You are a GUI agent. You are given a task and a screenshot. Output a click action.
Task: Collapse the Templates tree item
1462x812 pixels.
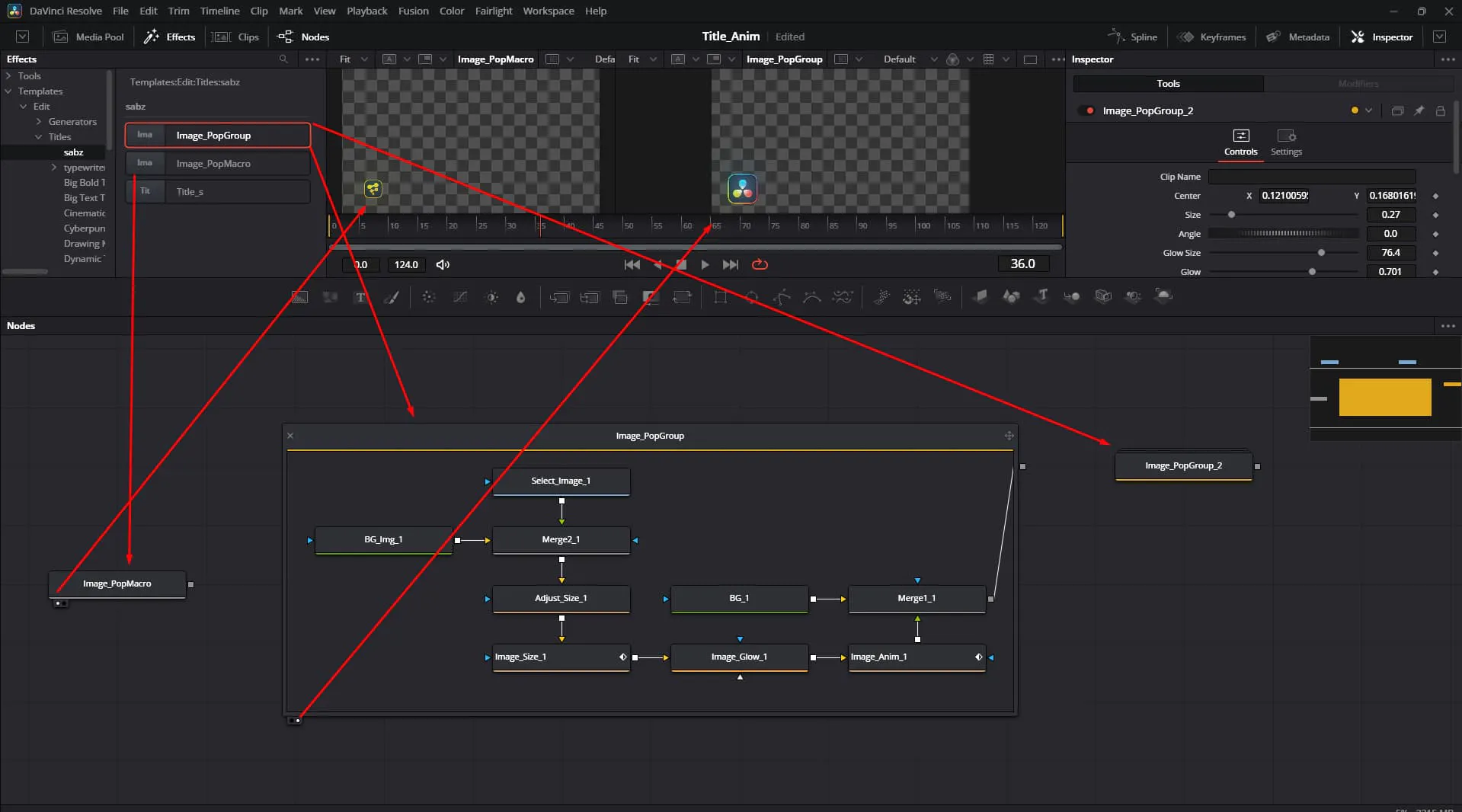click(x=8, y=91)
